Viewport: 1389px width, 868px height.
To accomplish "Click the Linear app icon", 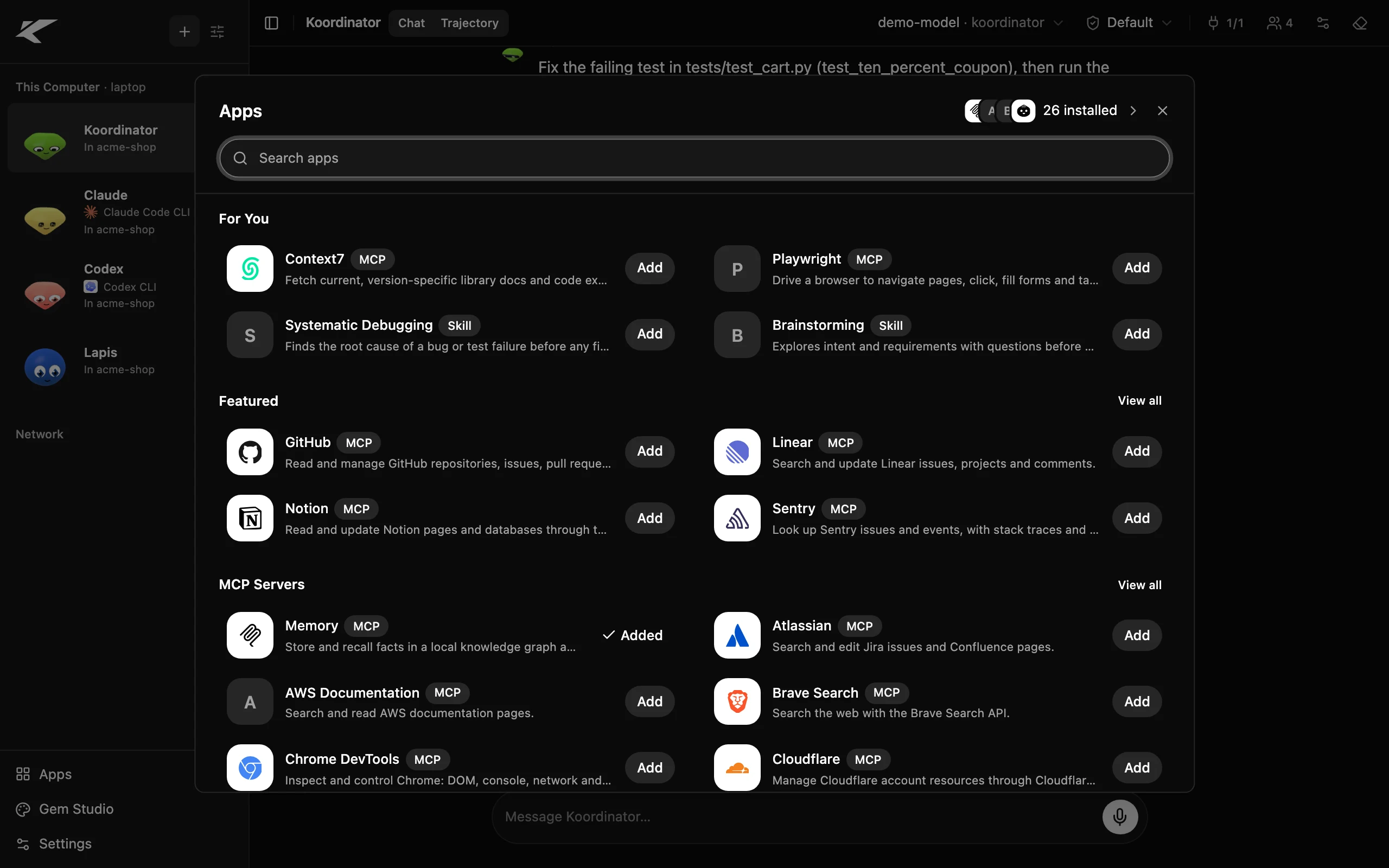I will click(737, 452).
